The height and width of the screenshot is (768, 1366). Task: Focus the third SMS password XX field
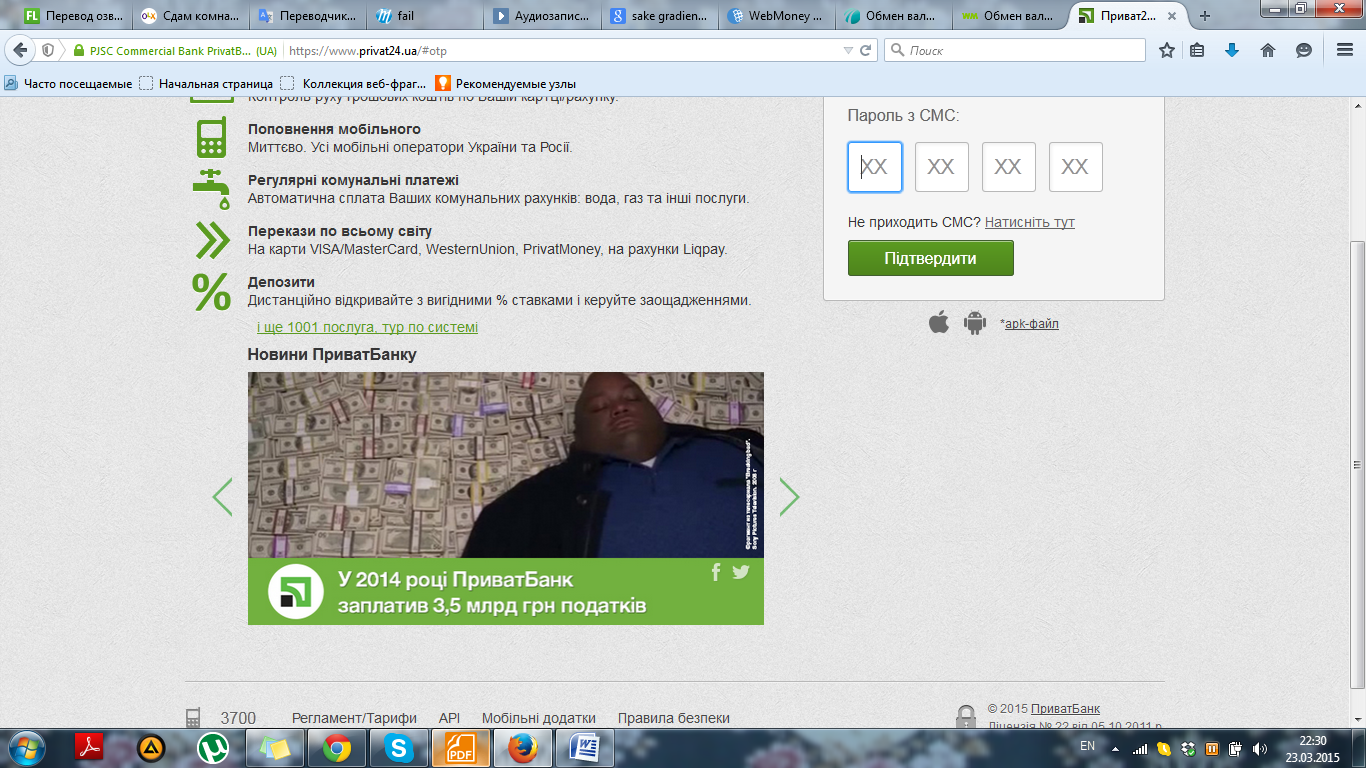coord(1008,167)
